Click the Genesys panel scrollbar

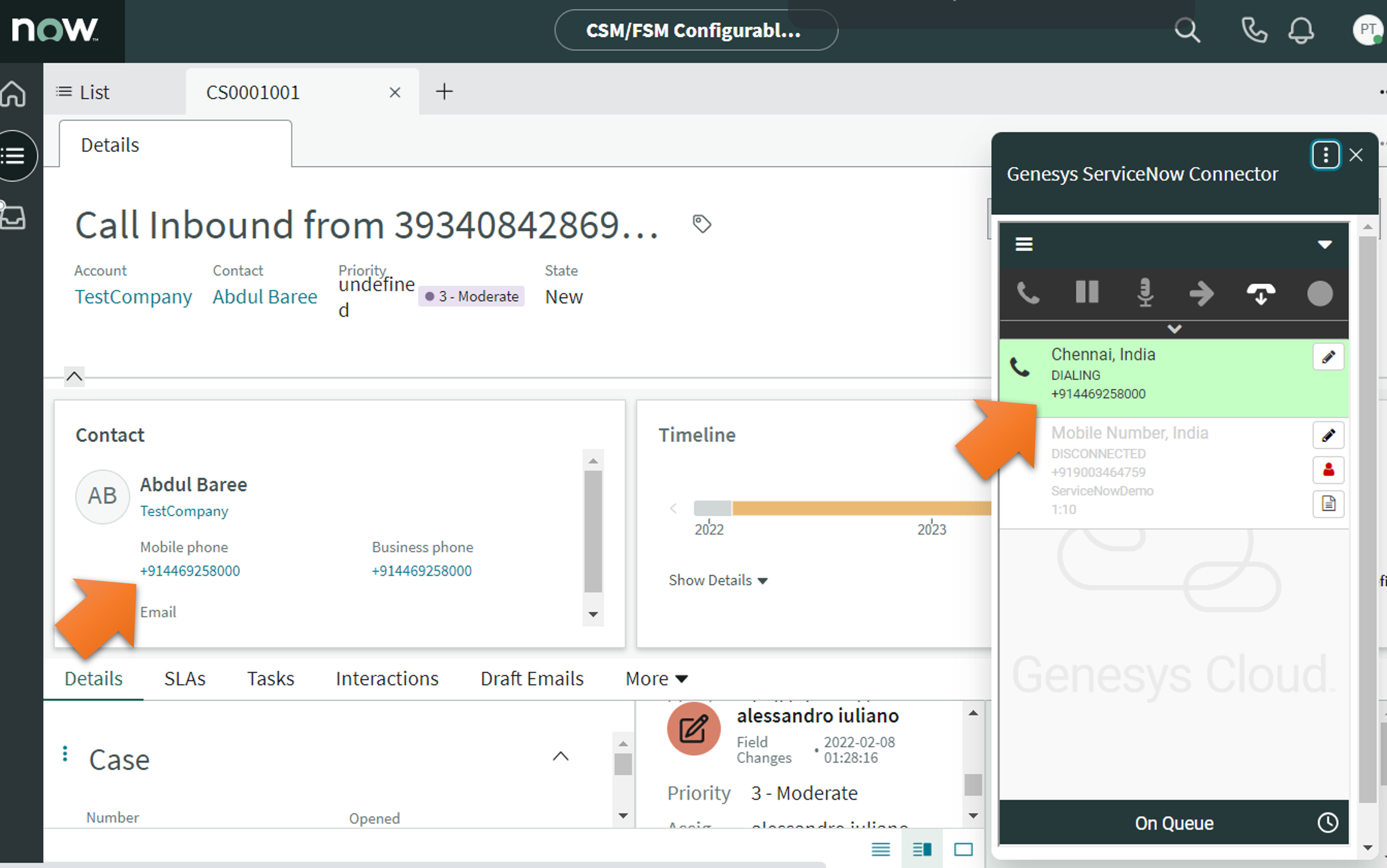coord(1367,519)
